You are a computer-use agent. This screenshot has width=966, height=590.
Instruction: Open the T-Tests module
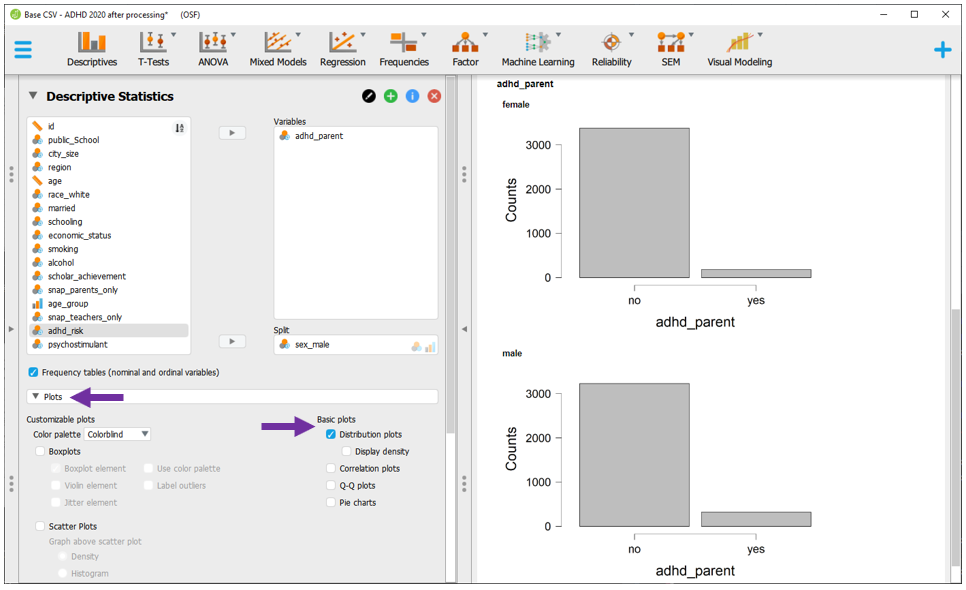[x=153, y=49]
